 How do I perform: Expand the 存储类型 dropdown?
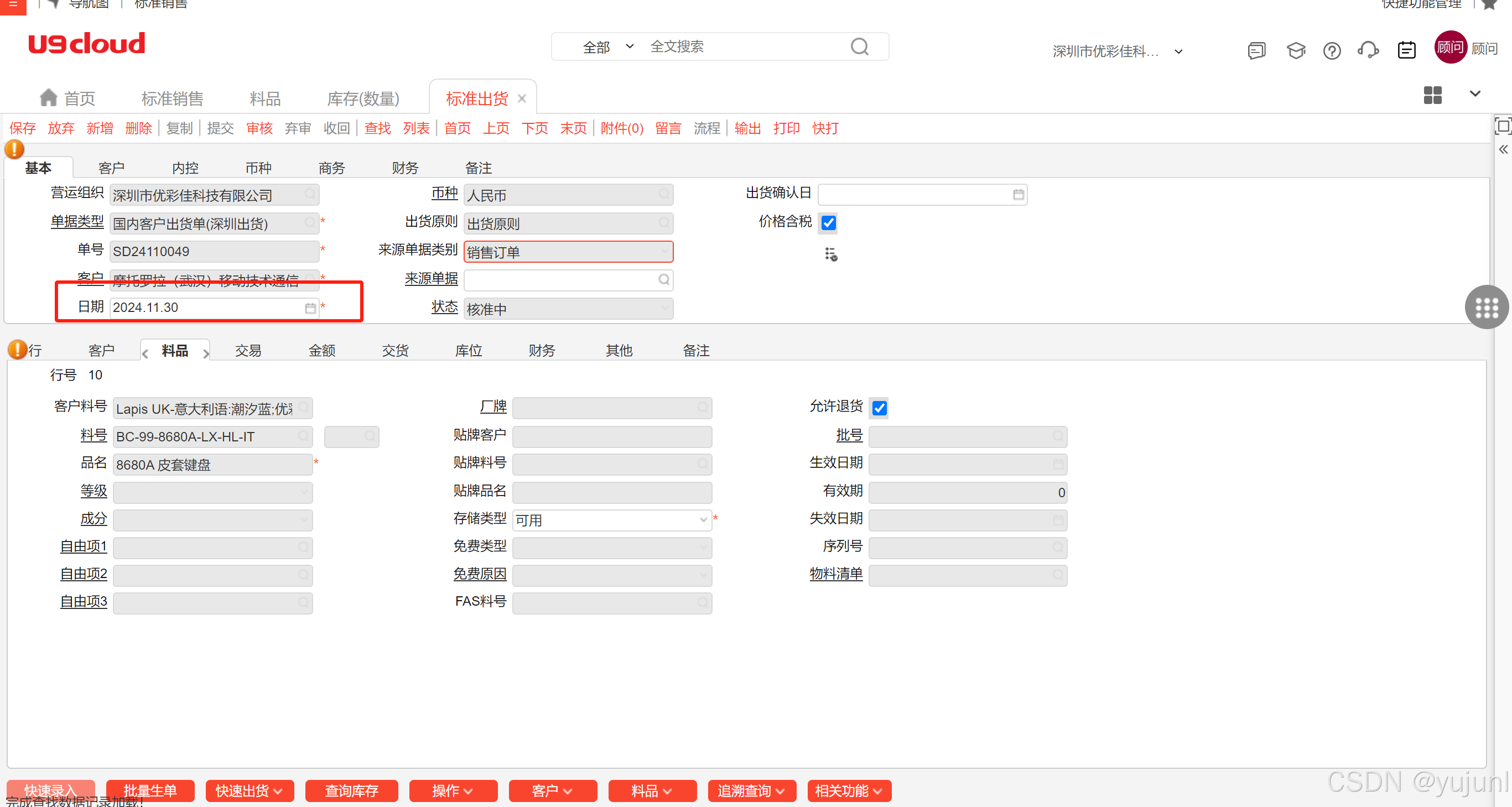point(703,520)
